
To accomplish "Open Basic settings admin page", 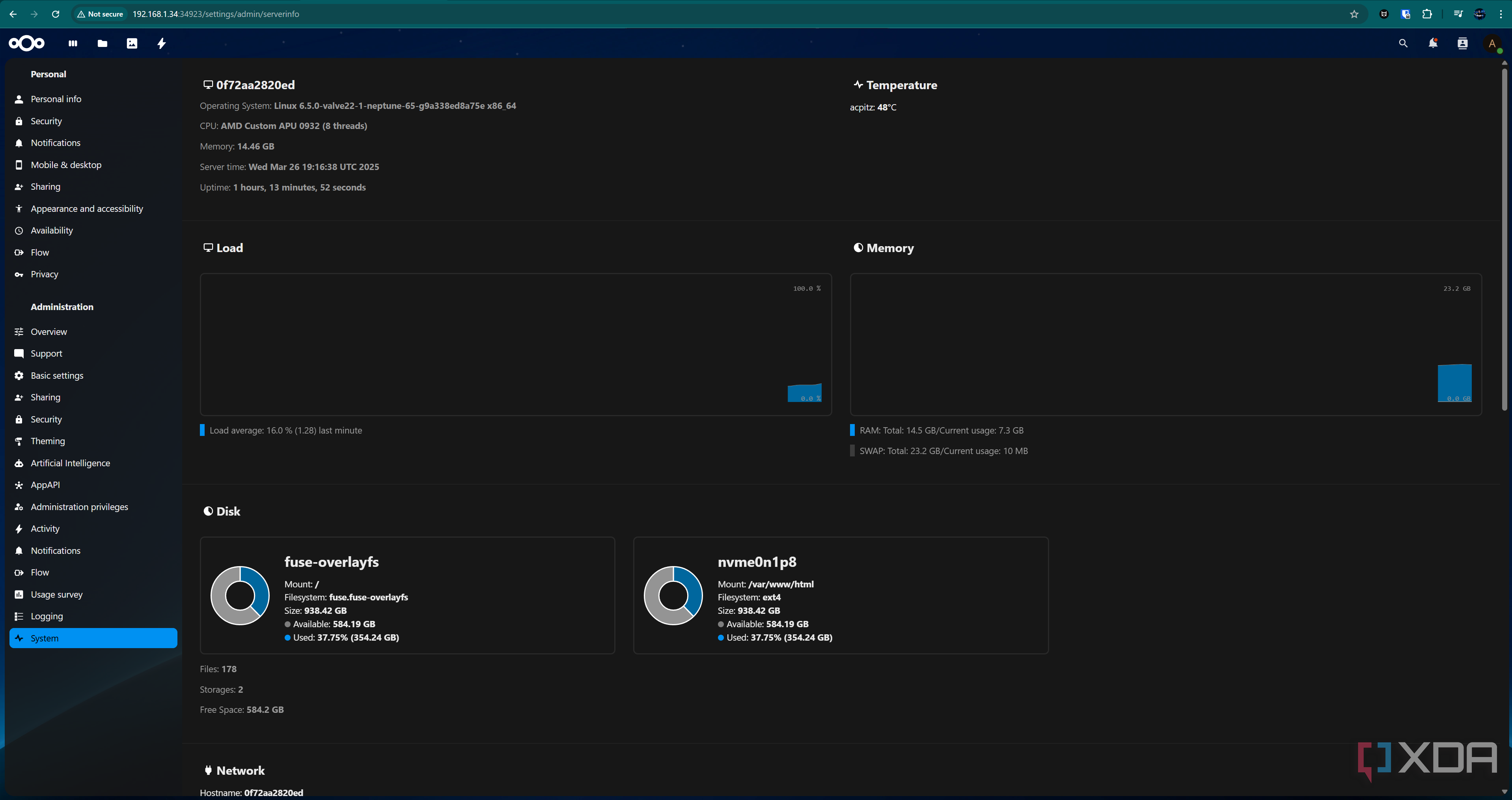I will [93, 375].
